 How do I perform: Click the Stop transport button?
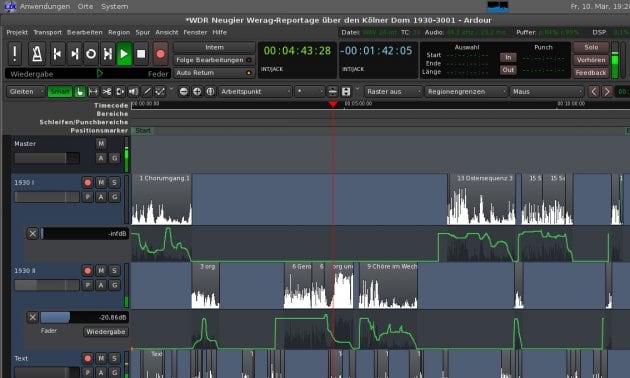pyautogui.click(x=141, y=53)
